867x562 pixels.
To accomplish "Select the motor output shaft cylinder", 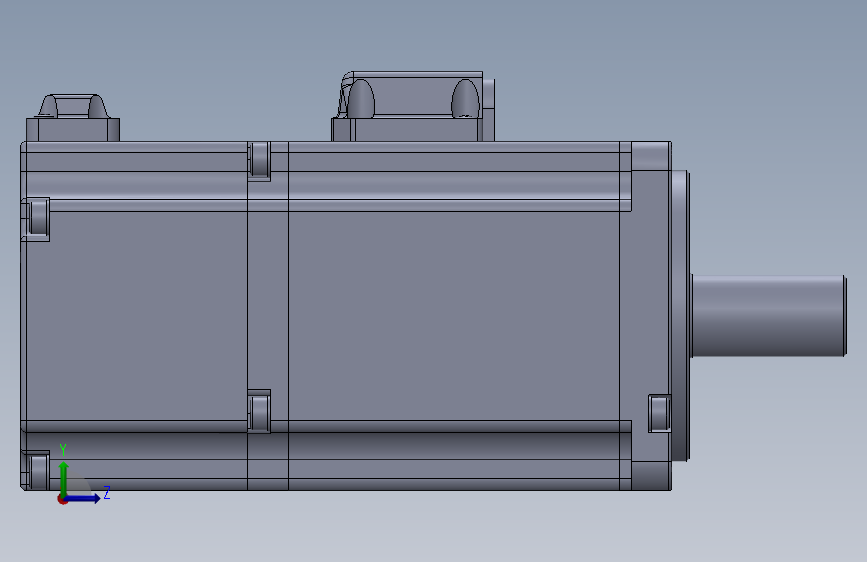I will (x=769, y=316).
